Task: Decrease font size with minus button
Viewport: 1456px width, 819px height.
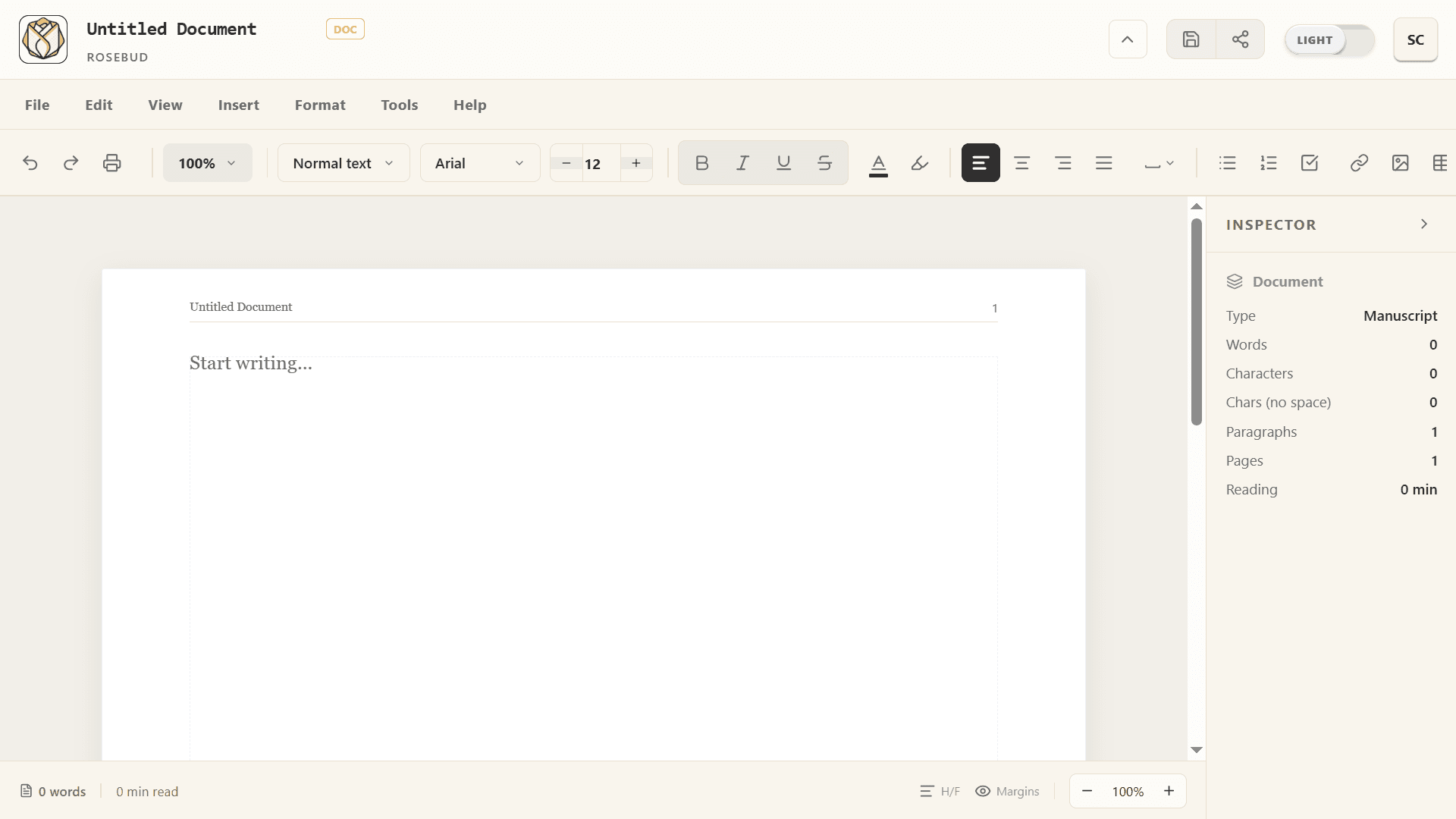Action: click(566, 163)
